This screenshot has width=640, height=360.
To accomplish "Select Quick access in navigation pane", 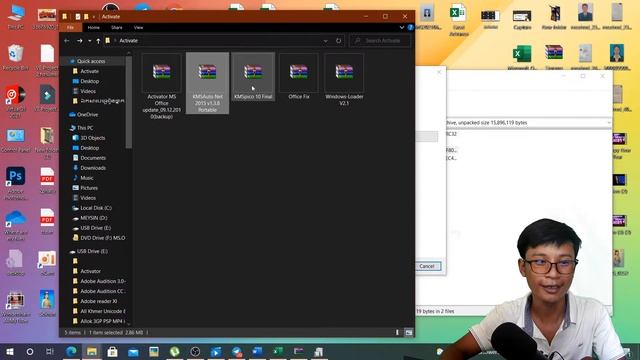I will click(x=91, y=61).
